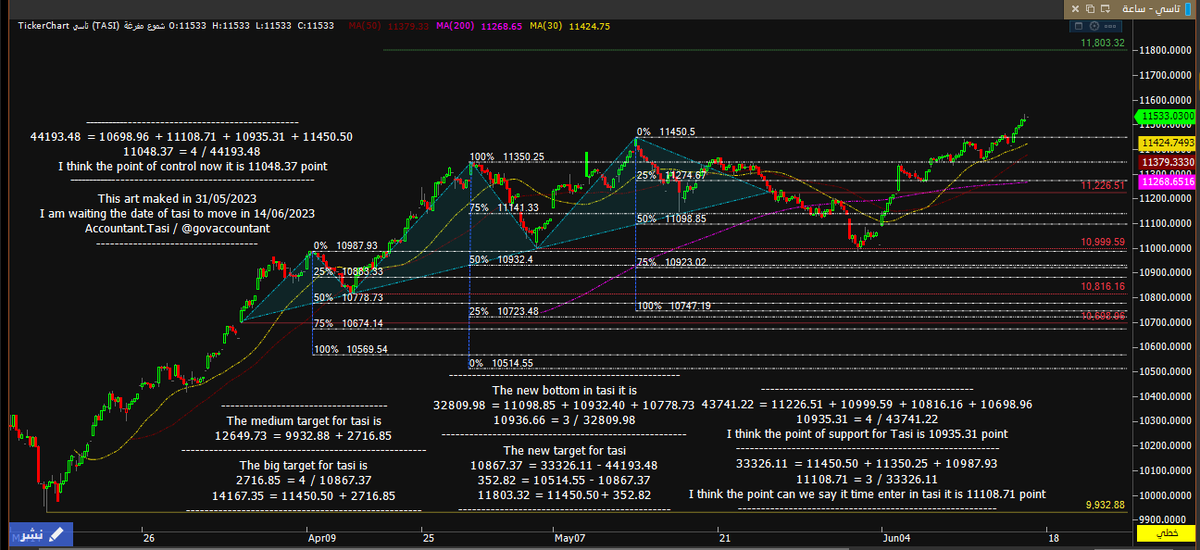Select 'The medium target for tasi is' text
1200x550 pixels.
[x=303, y=421]
